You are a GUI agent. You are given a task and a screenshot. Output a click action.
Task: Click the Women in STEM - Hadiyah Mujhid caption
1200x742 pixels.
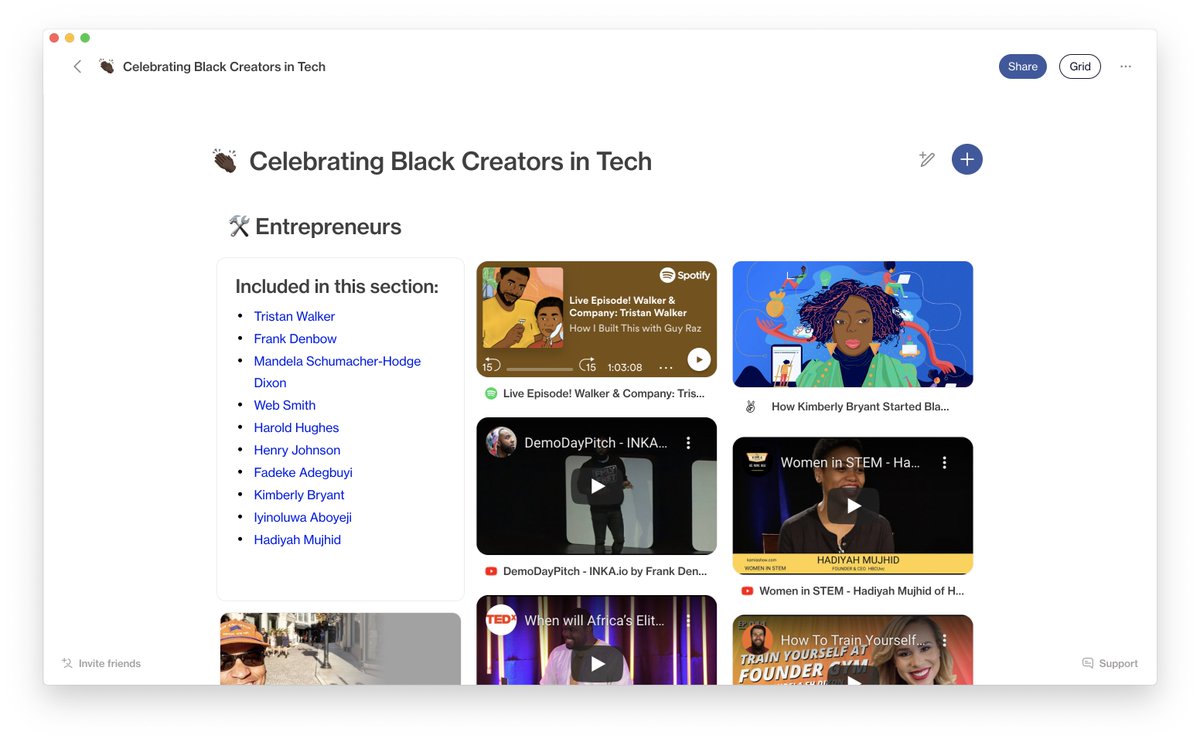861,591
